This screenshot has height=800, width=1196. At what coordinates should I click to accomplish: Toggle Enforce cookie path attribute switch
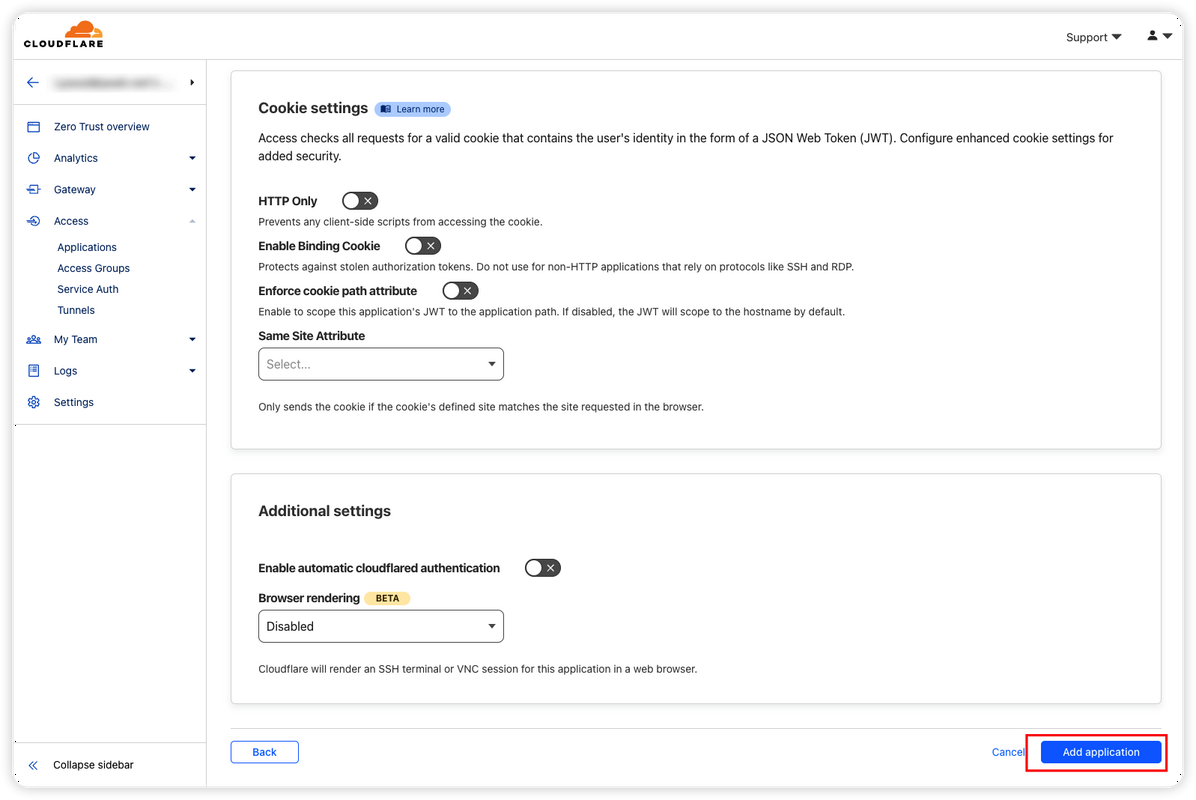tap(460, 291)
